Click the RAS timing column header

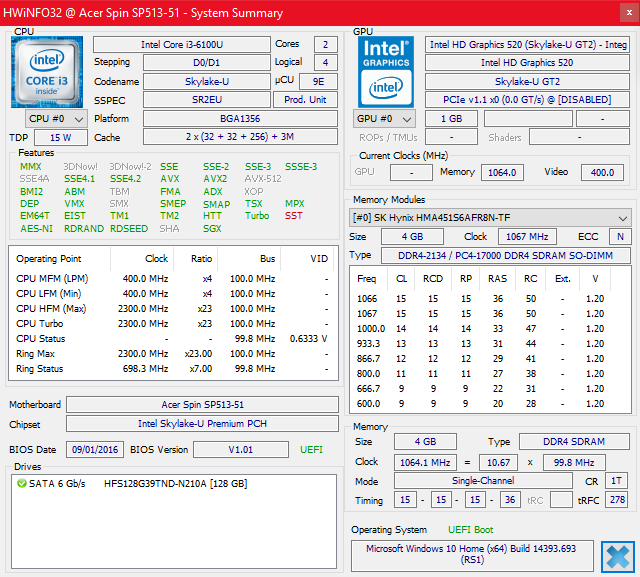tap(498, 279)
